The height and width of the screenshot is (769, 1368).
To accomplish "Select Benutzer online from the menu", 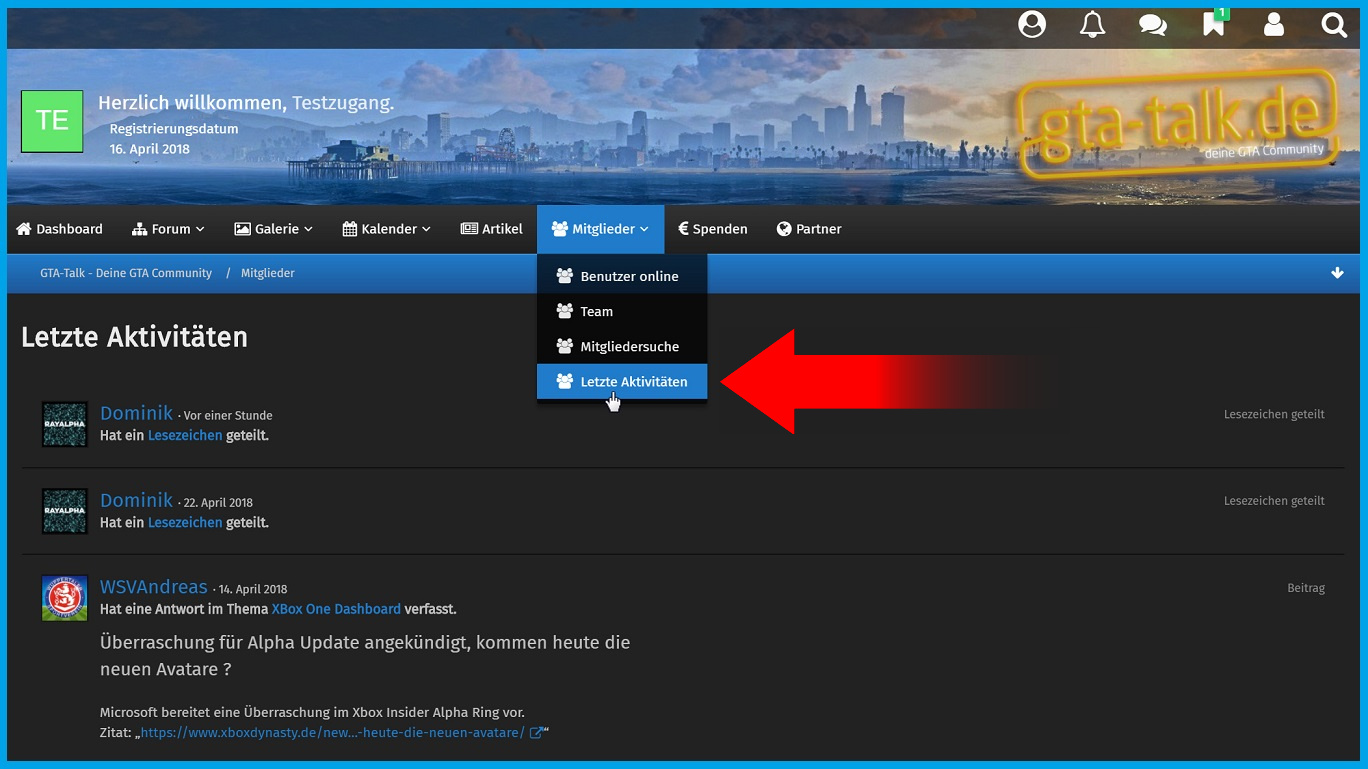I will coord(629,276).
